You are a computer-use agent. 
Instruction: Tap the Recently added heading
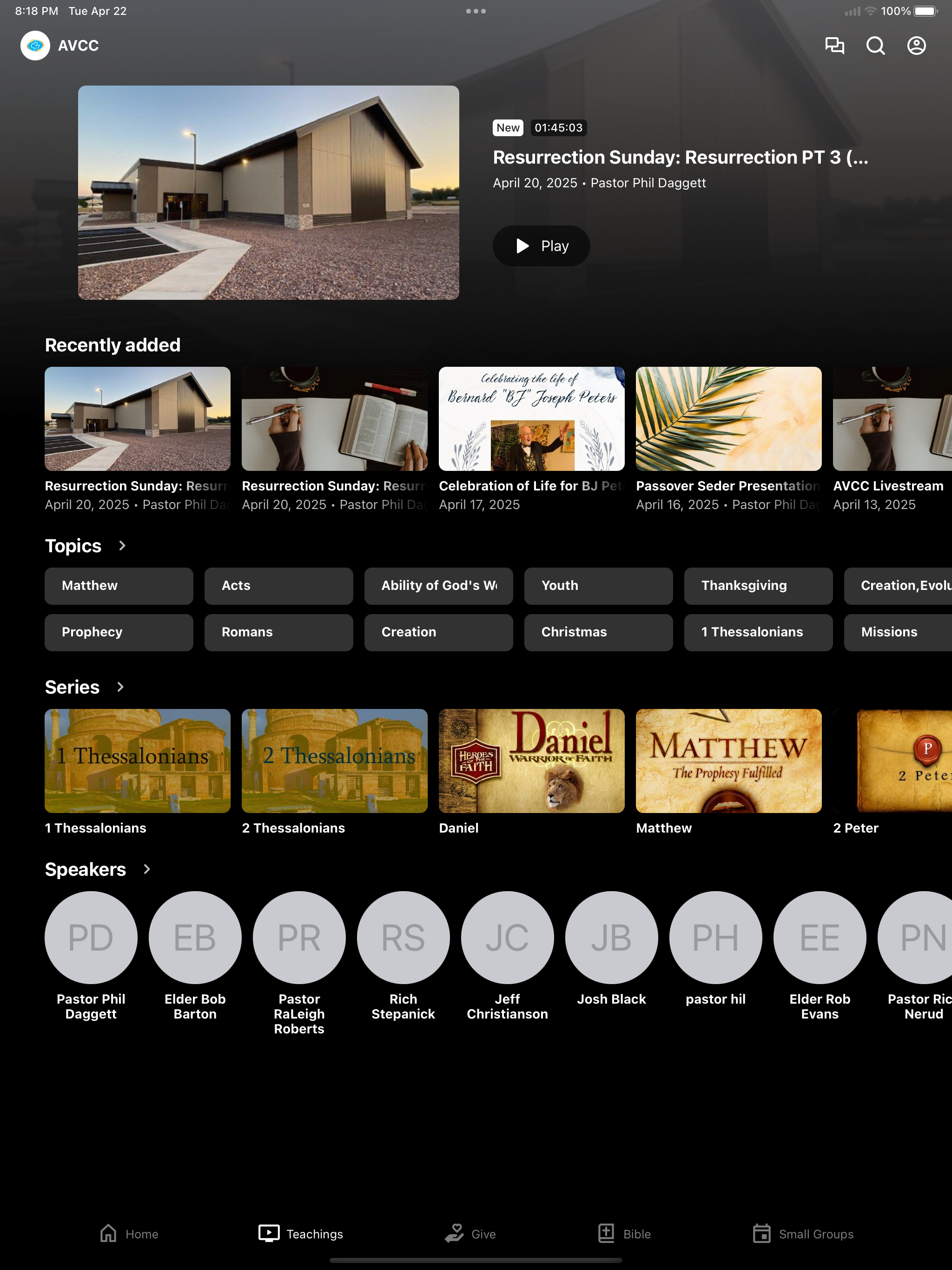pyautogui.click(x=112, y=345)
